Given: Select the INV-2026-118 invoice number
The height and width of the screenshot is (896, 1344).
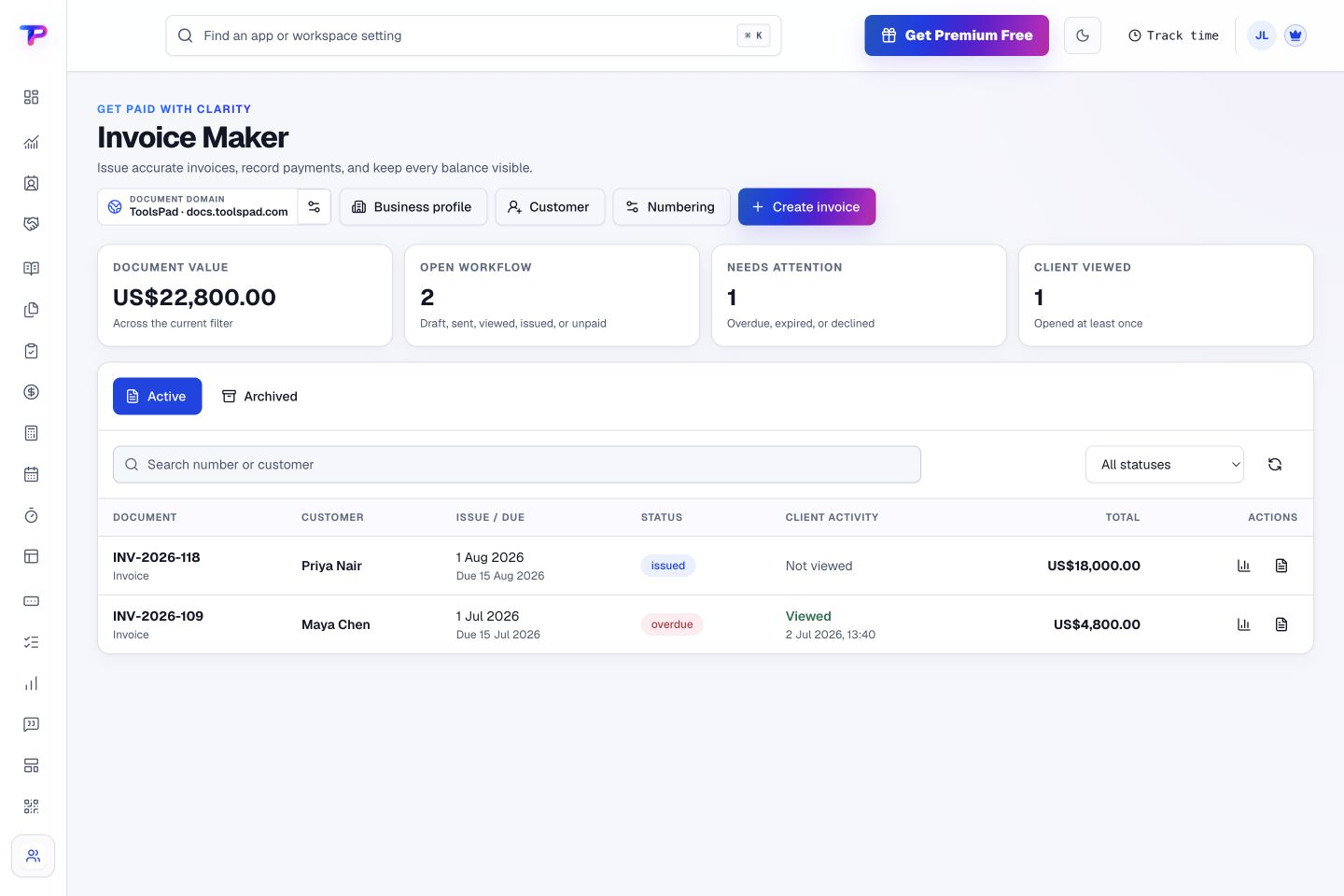Looking at the screenshot, I should [157, 557].
